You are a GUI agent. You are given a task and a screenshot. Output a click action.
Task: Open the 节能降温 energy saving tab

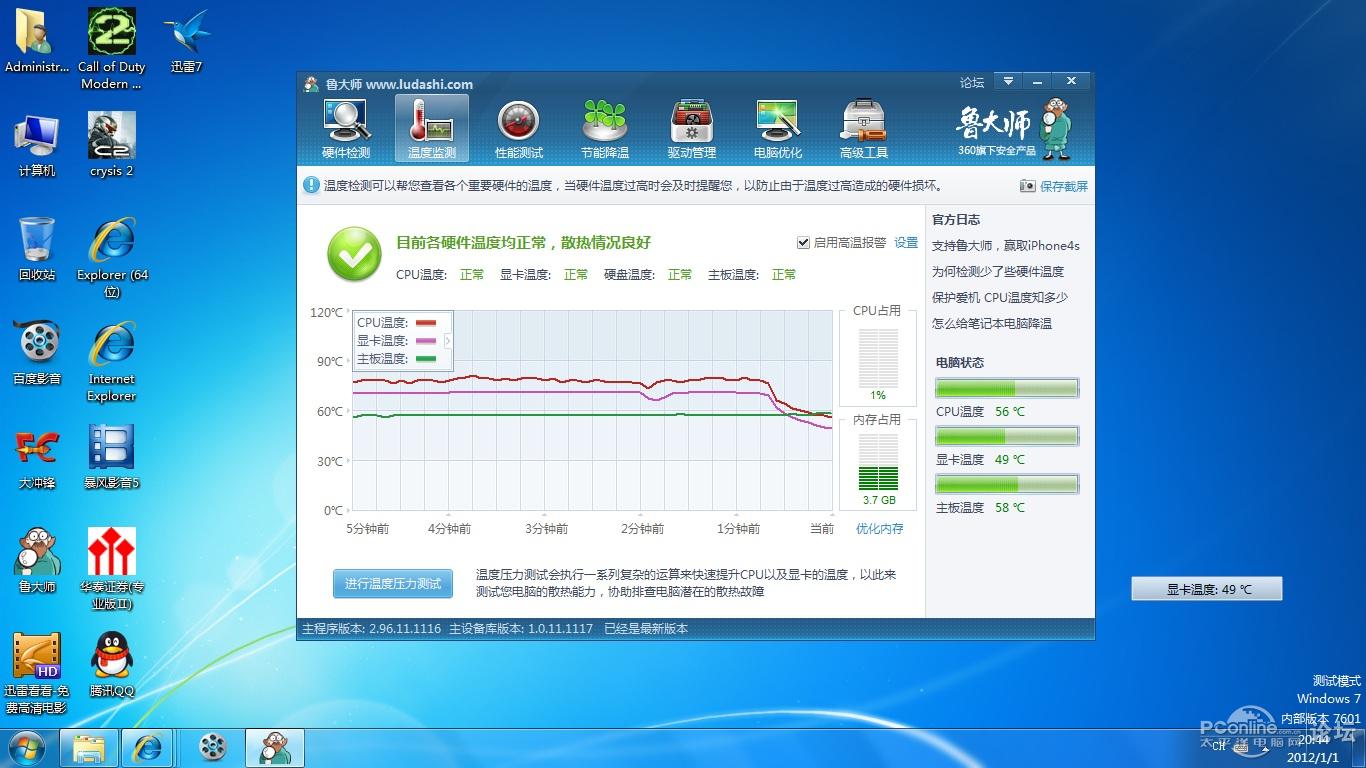605,129
